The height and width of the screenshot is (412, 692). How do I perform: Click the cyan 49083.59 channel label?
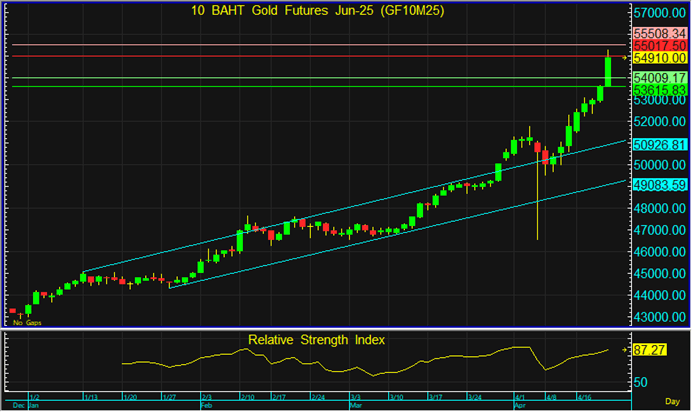click(x=659, y=184)
